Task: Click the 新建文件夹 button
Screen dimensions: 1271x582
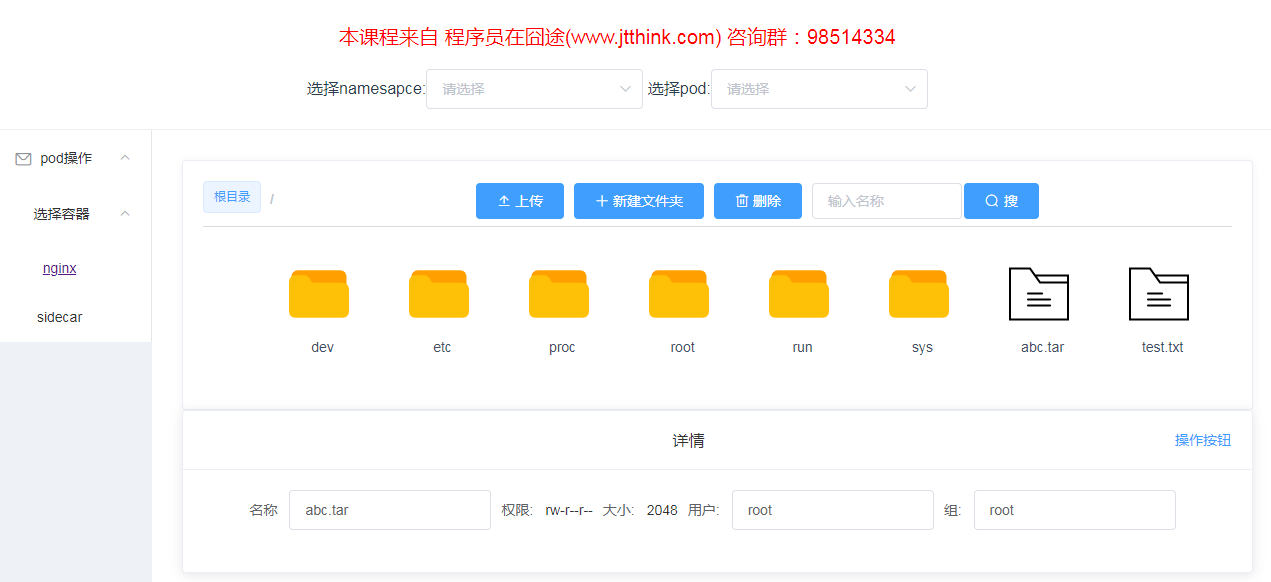Action: point(639,201)
